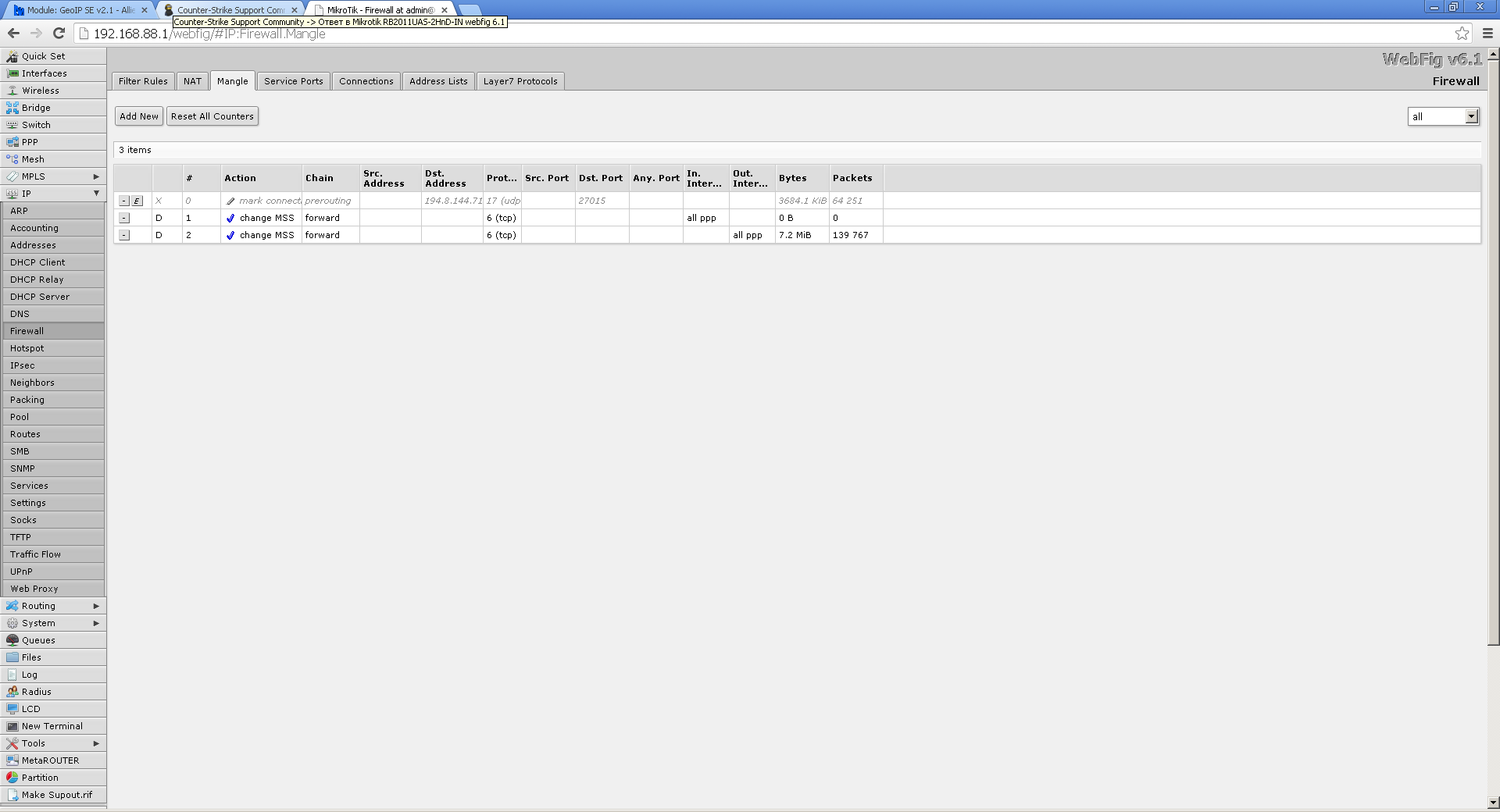
Task: Open Addresses under the IP menu
Action: [x=53, y=245]
